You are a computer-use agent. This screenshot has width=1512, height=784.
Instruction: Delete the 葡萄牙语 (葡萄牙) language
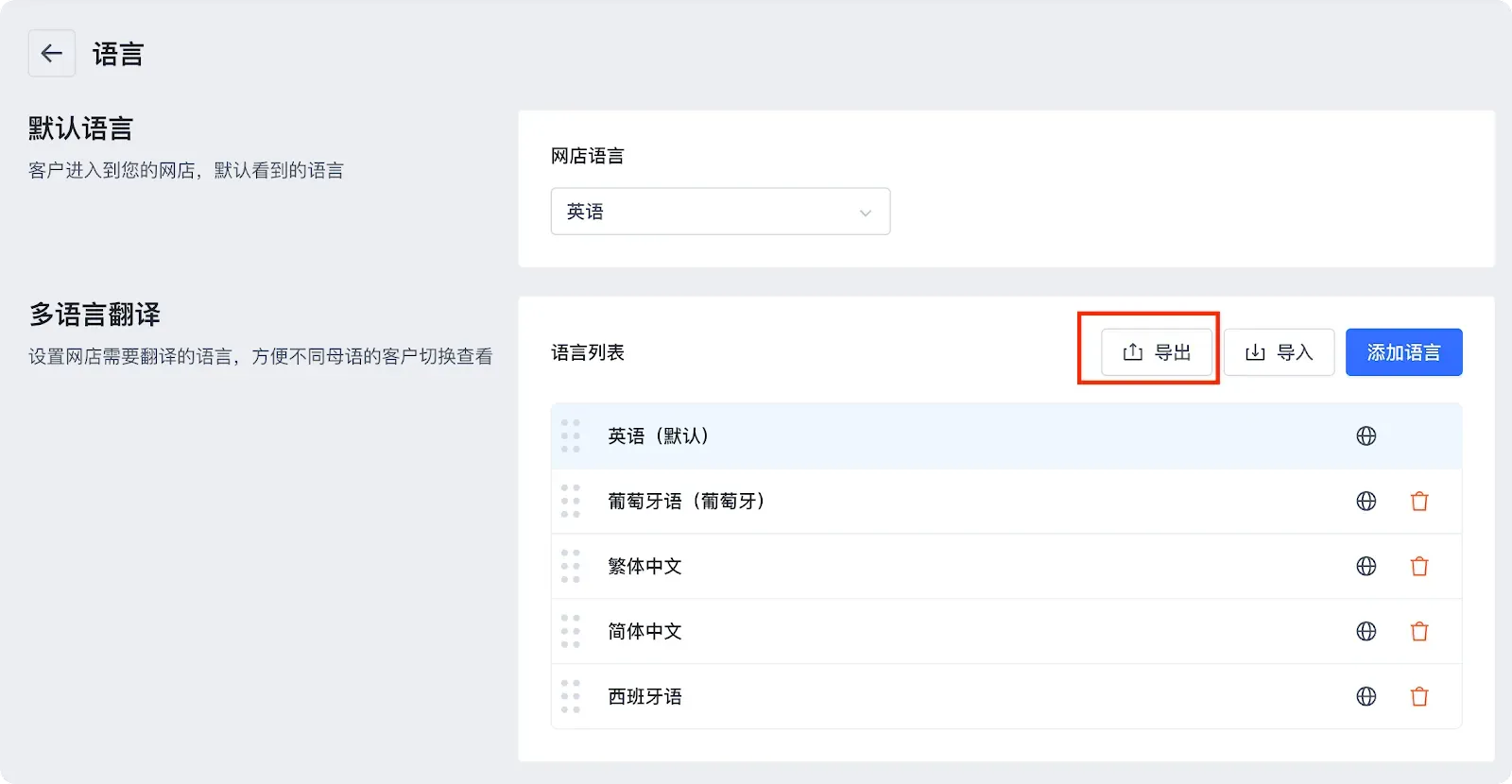point(1419,502)
